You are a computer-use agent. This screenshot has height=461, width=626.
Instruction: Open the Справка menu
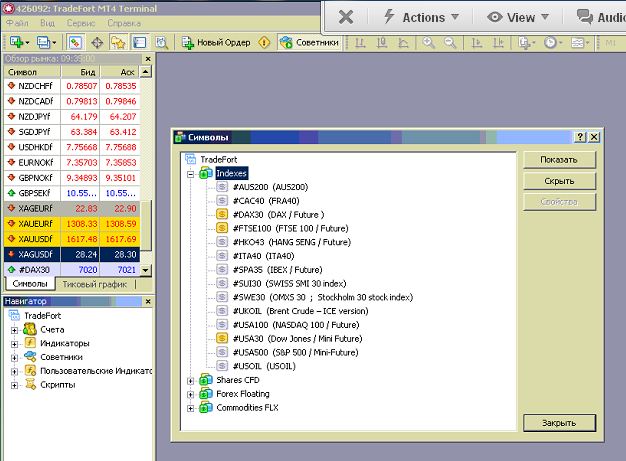(124, 23)
